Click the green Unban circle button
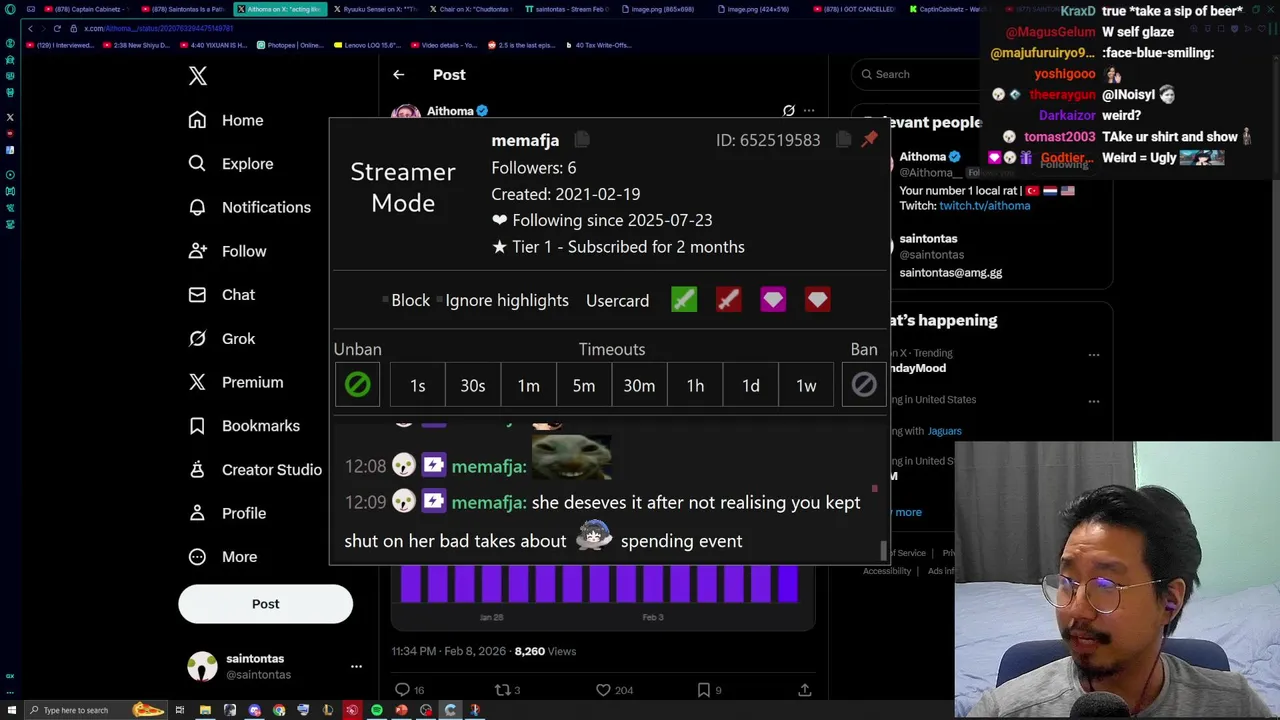Viewport: 1280px width, 720px height. tap(357, 385)
